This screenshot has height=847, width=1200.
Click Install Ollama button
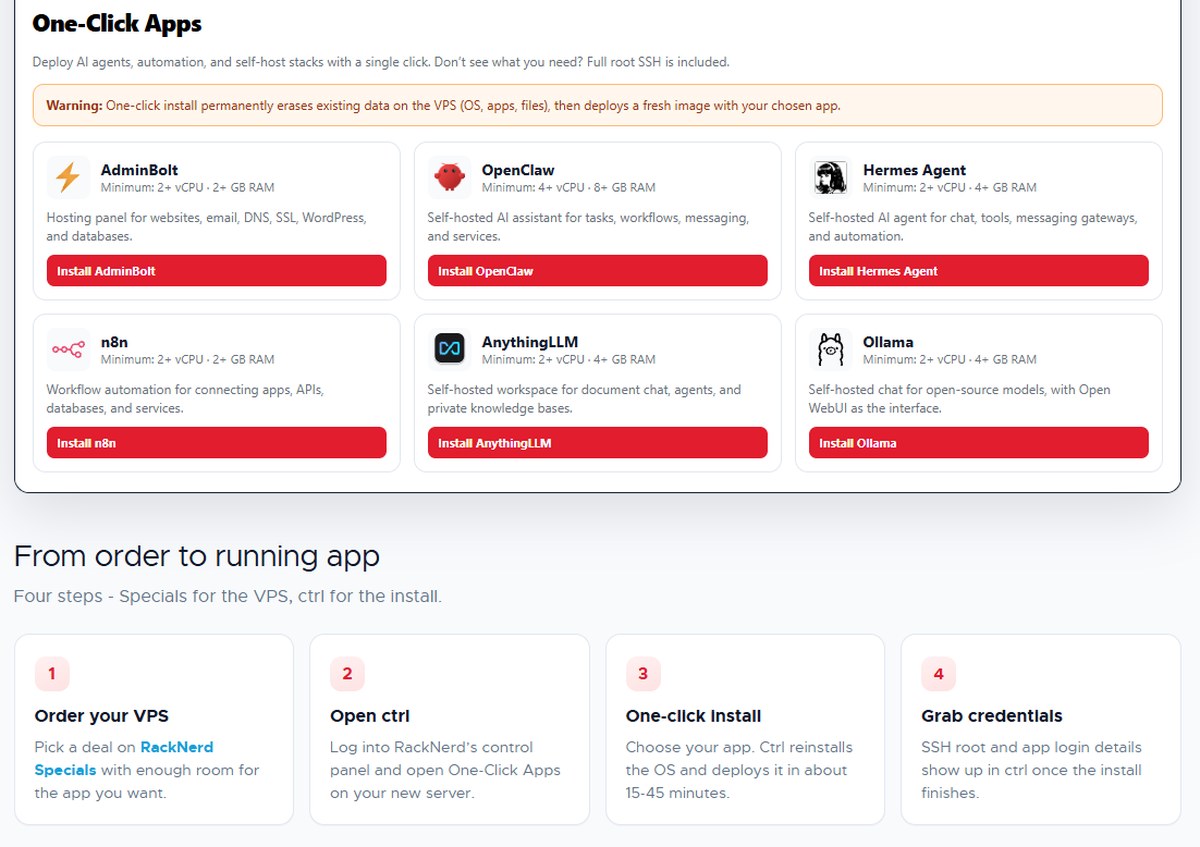pos(978,443)
